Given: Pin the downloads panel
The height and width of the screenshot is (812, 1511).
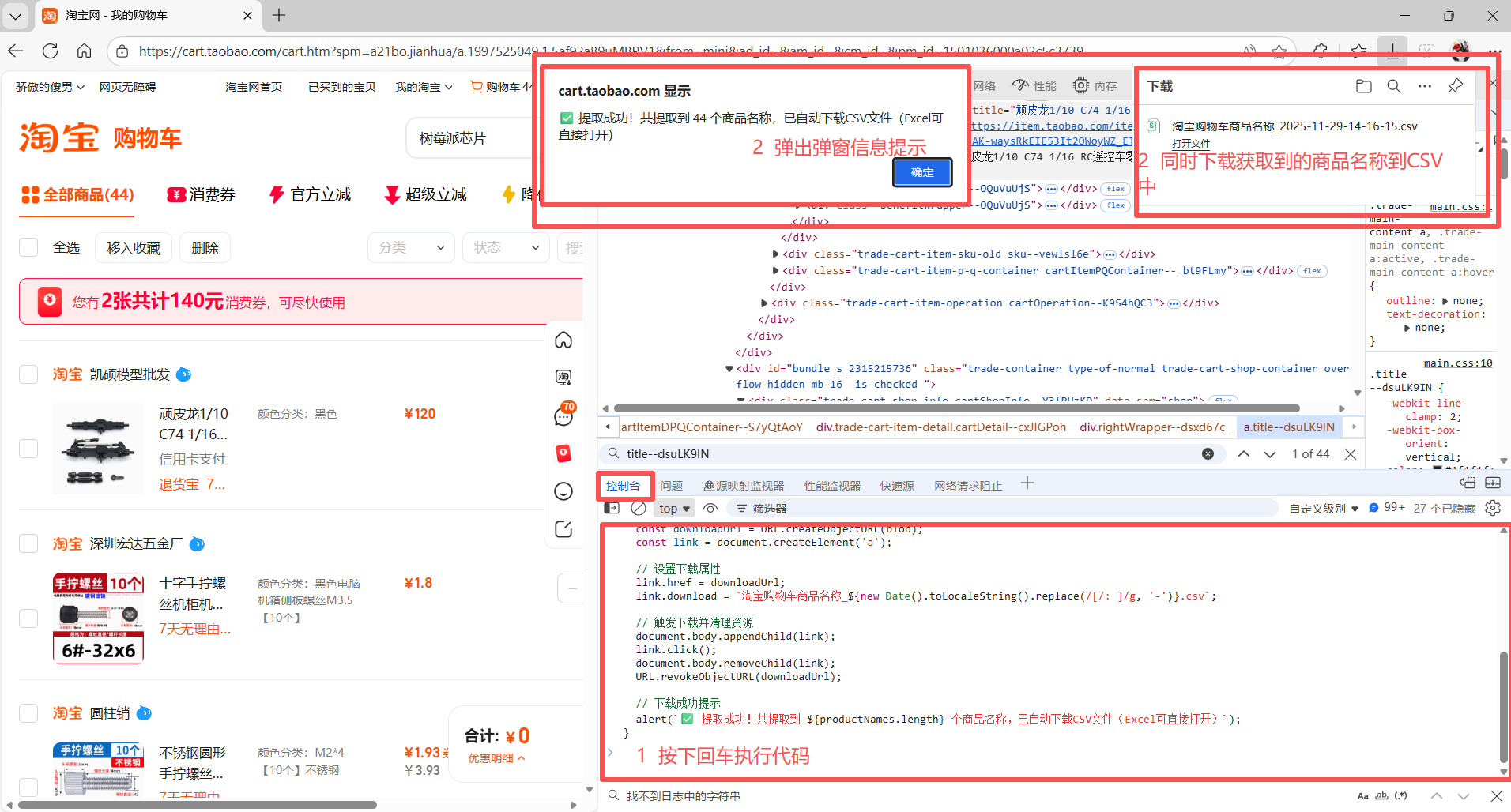Looking at the screenshot, I should click(x=1455, y=86).
